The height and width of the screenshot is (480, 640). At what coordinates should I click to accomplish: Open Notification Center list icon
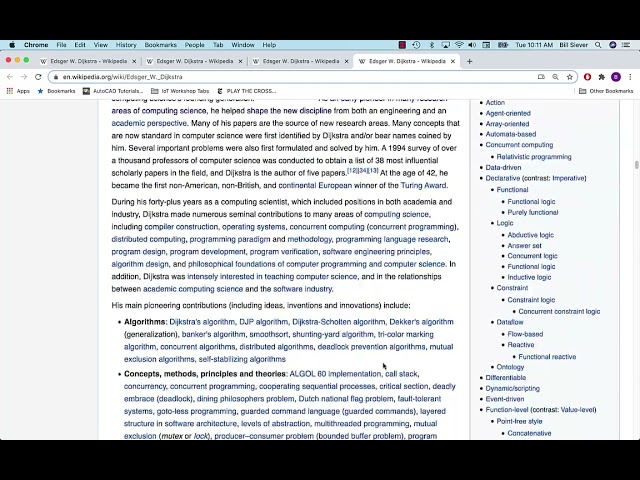tap(626, 45)
